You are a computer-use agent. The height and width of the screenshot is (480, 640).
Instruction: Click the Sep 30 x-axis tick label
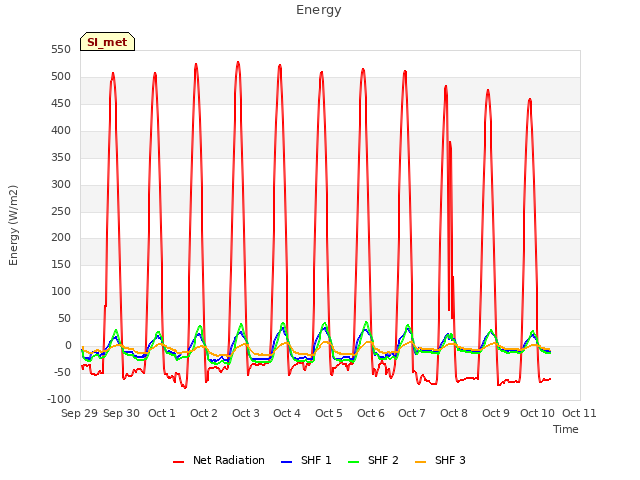coord(121,413)
